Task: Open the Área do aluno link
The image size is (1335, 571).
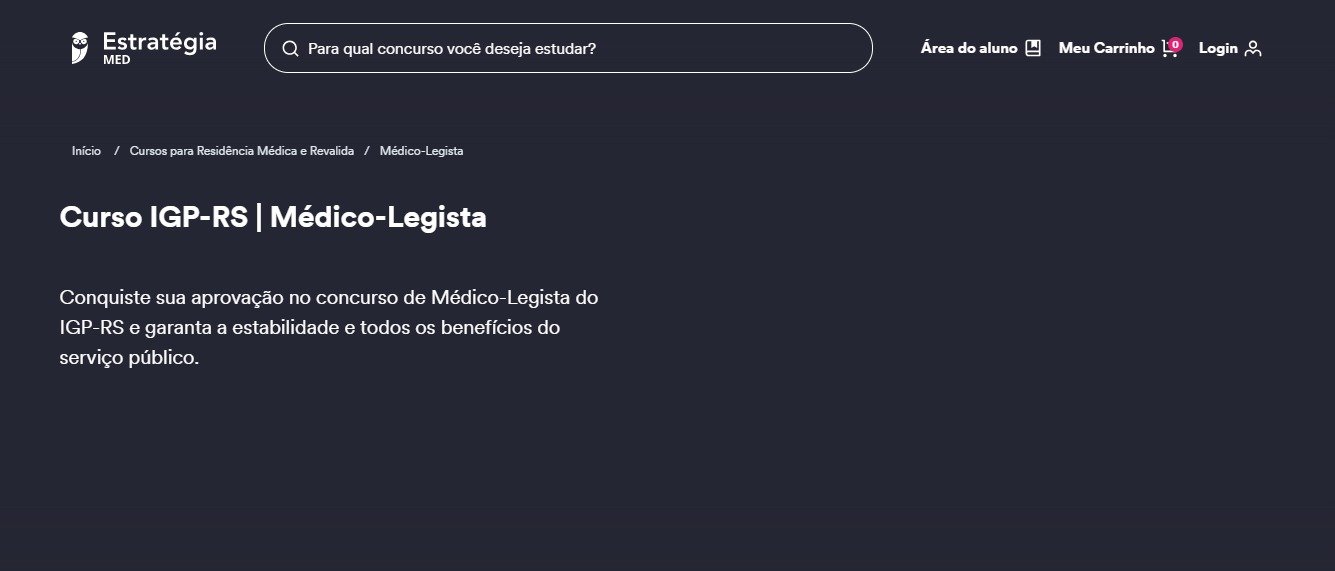Action: [x=969, y=48]
